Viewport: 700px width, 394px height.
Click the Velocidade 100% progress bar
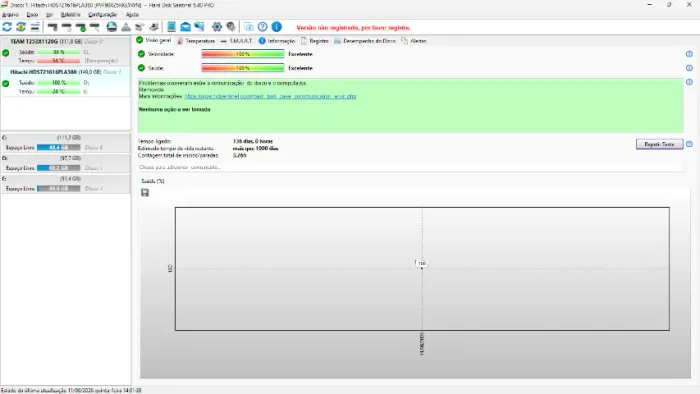(243, 54)
